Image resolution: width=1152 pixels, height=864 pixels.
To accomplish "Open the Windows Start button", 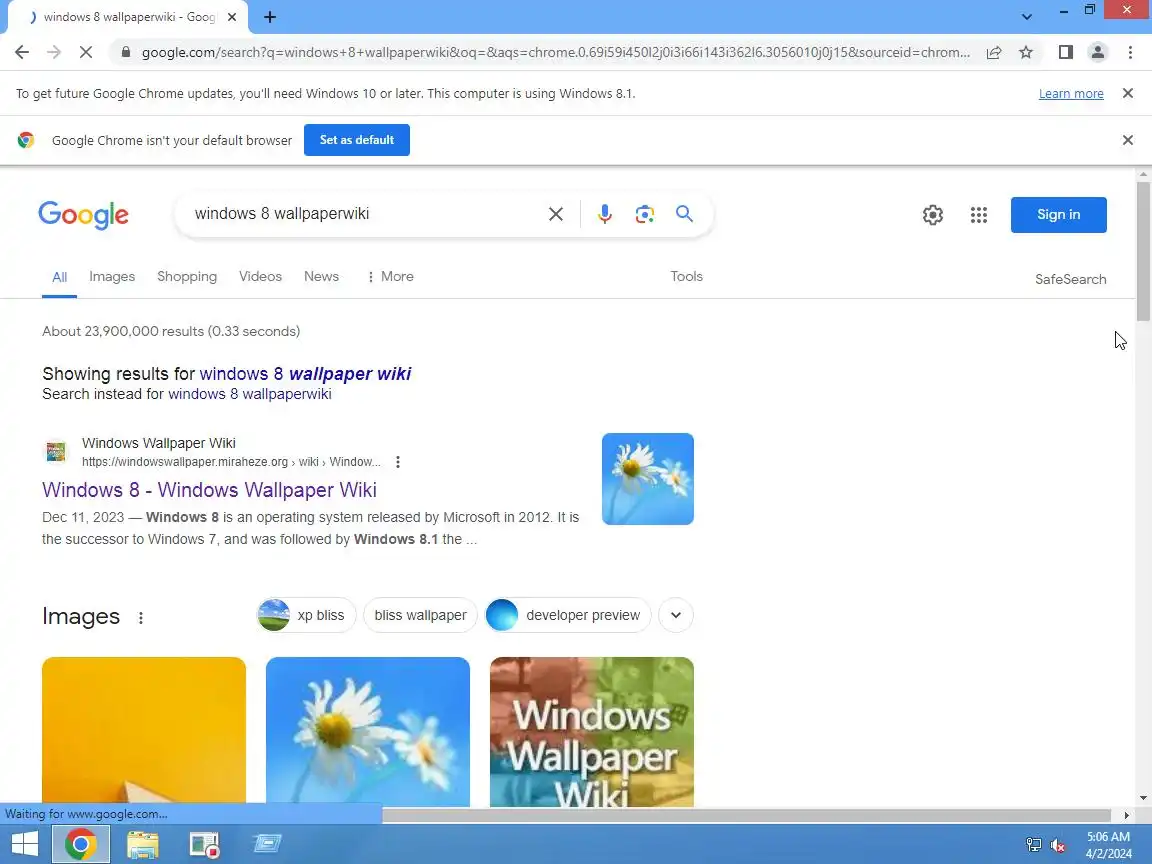I will click(x=24, y=843).
